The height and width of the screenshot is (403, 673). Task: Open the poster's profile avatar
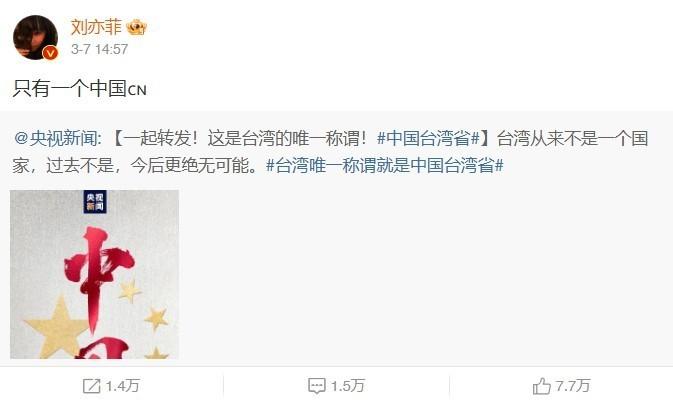pos(35,37)
